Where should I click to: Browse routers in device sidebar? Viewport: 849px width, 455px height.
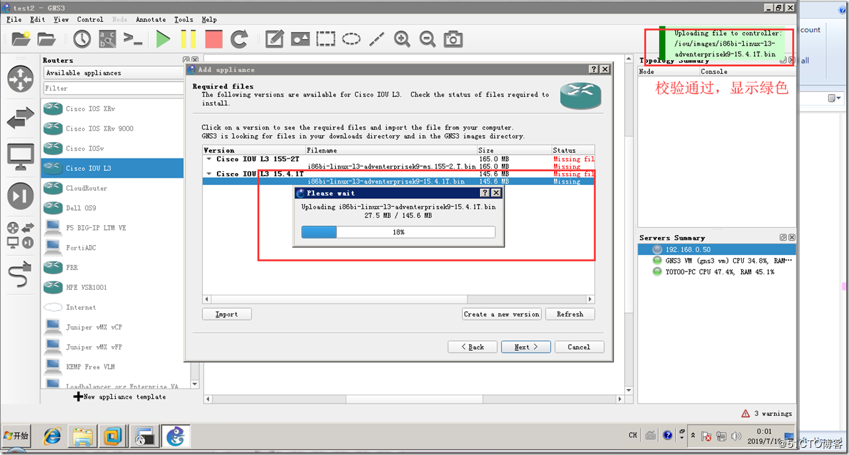(21, 78)
